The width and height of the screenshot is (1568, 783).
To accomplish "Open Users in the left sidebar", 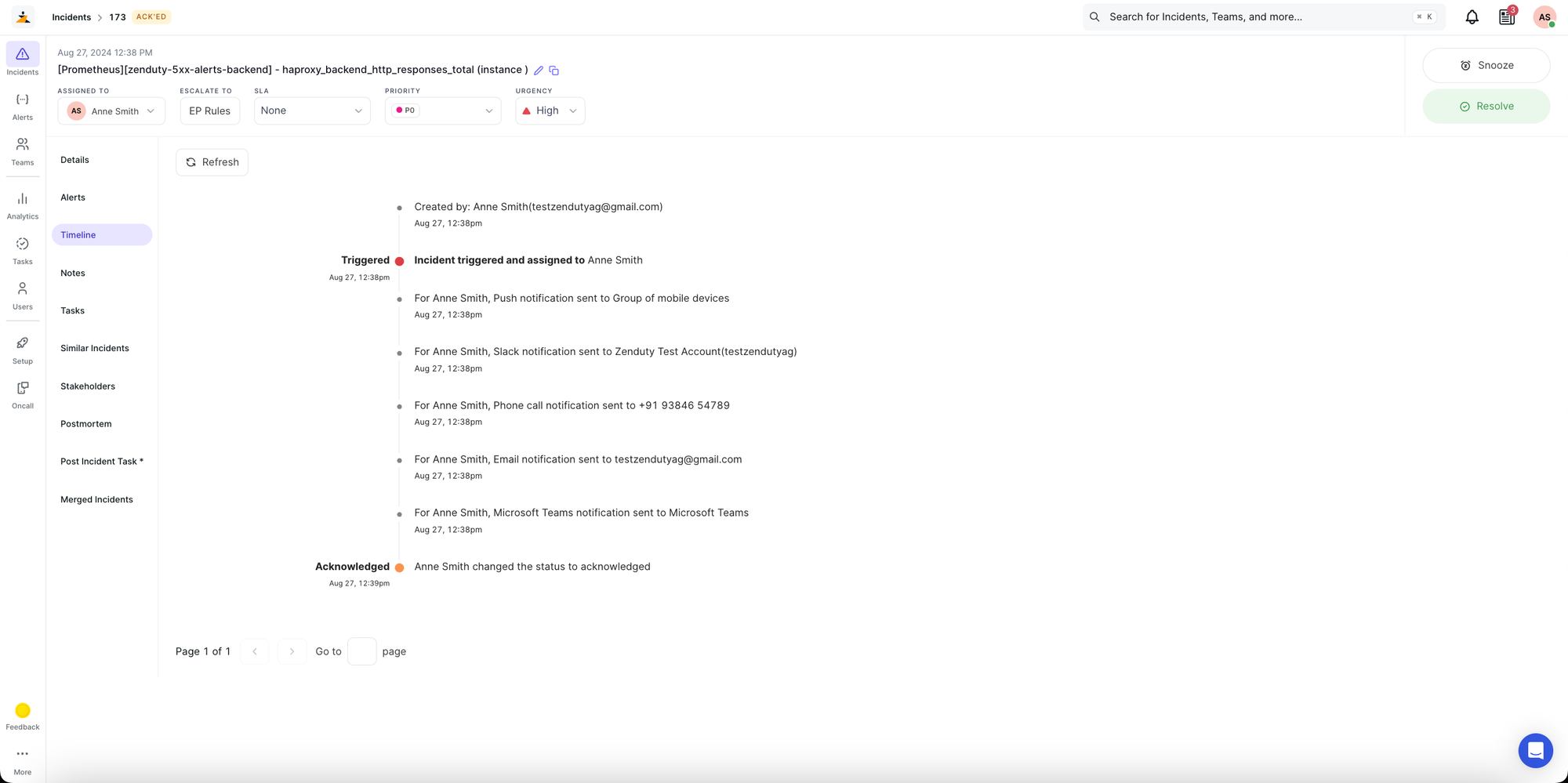I will coord(23,296).
